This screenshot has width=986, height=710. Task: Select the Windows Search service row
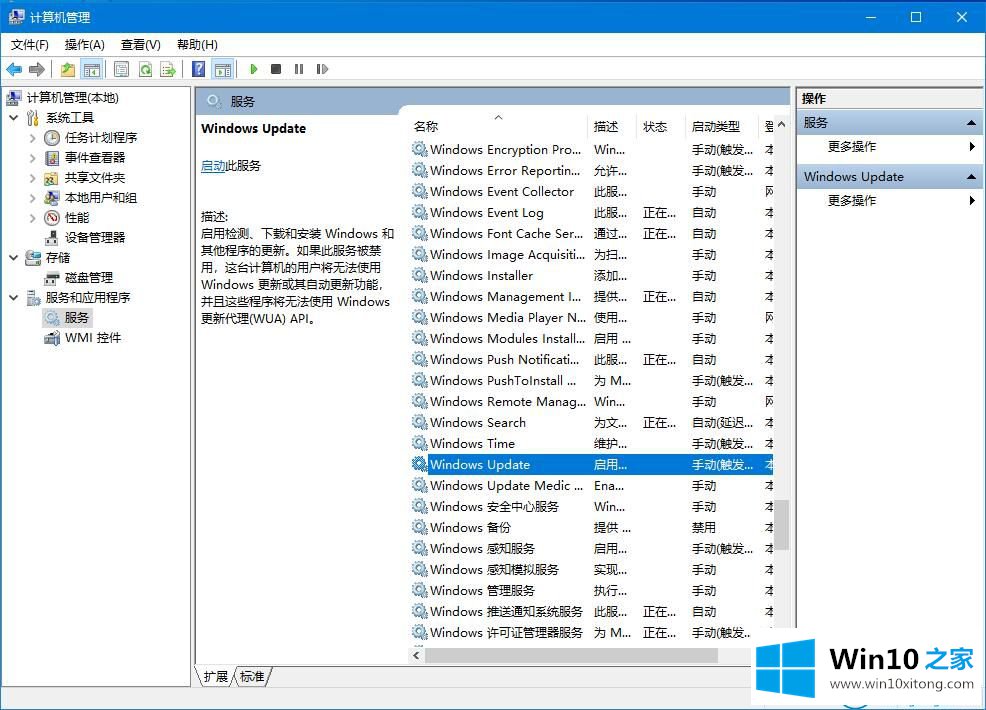pos(592,423)
